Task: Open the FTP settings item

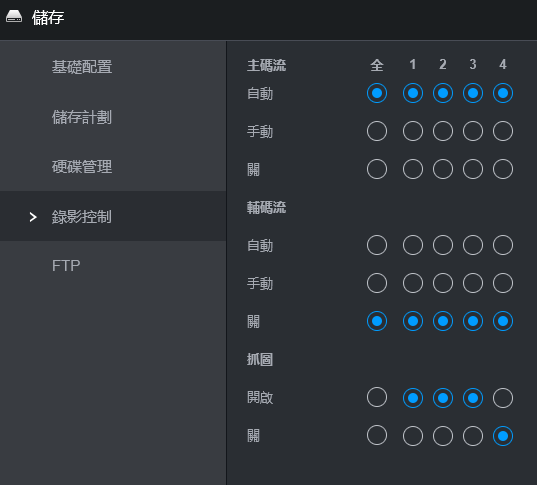Action: 66,265
